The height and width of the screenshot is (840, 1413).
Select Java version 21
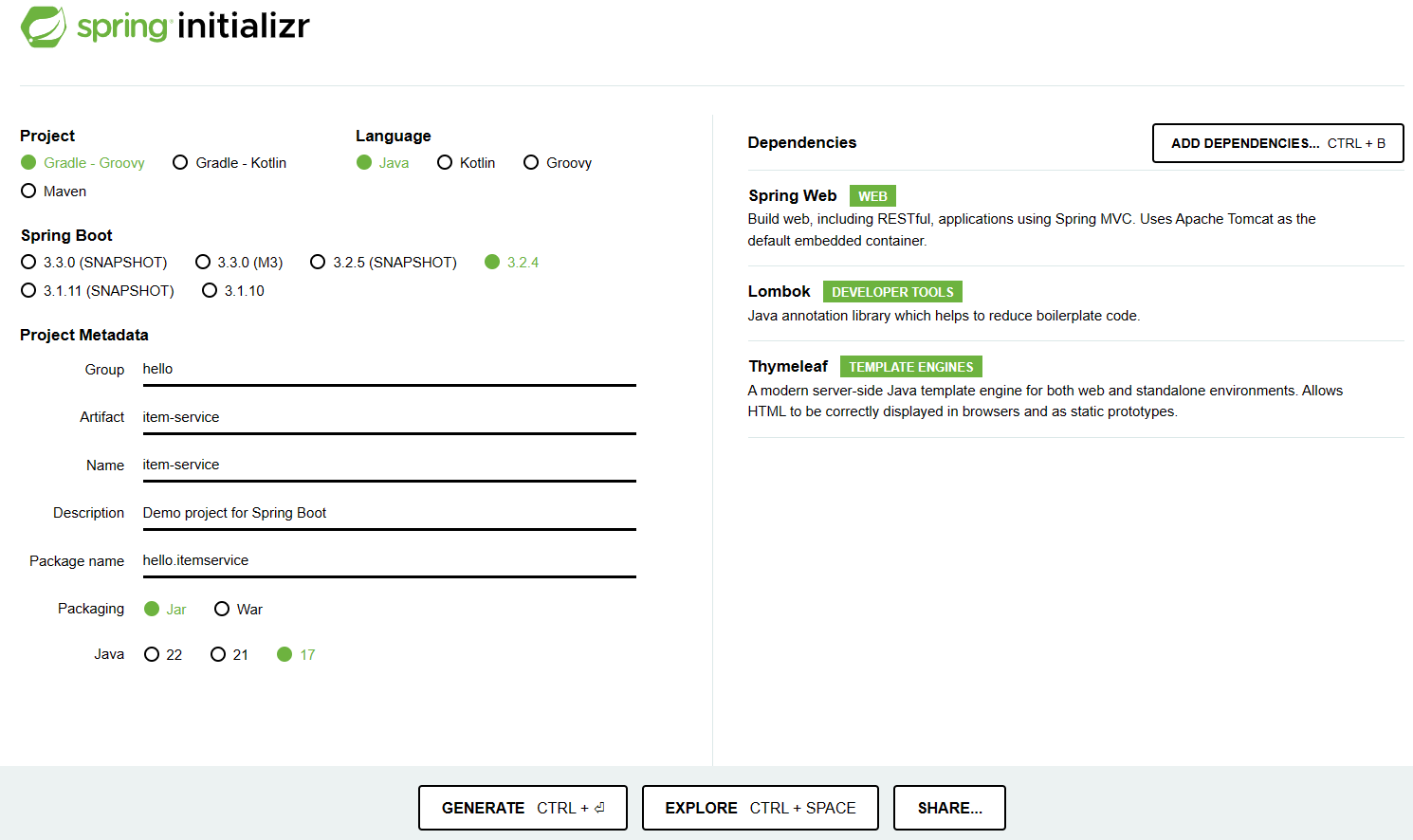pyautogui.click(x=229, y=655)
